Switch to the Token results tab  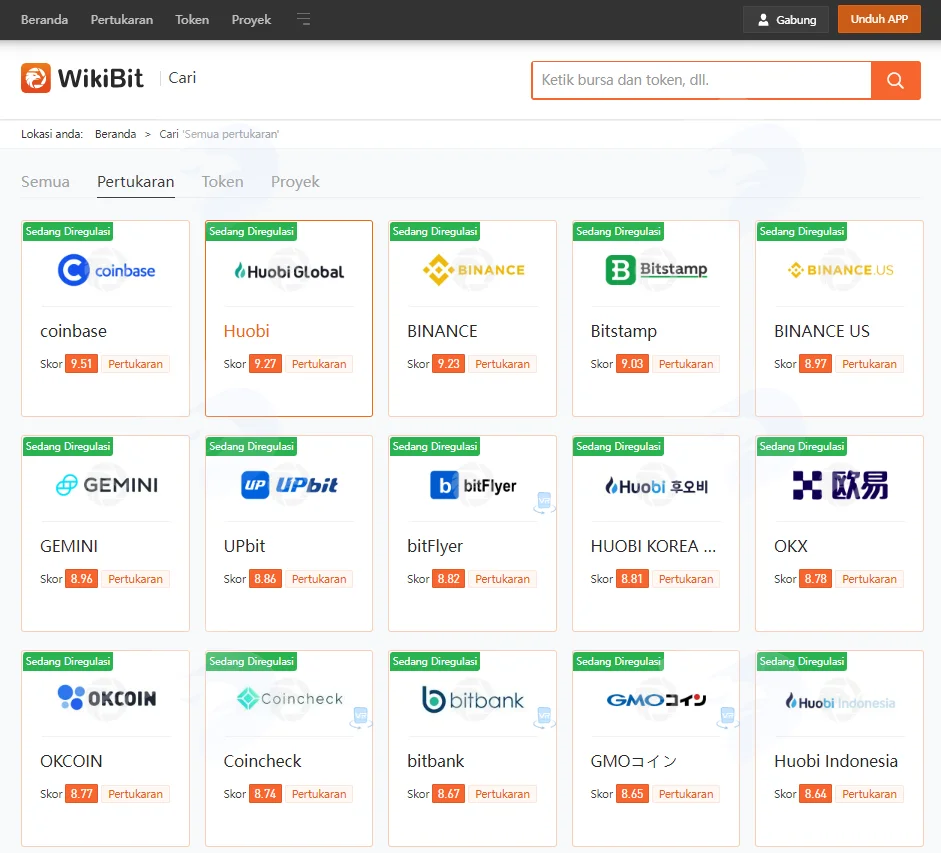tap(223, 181)
